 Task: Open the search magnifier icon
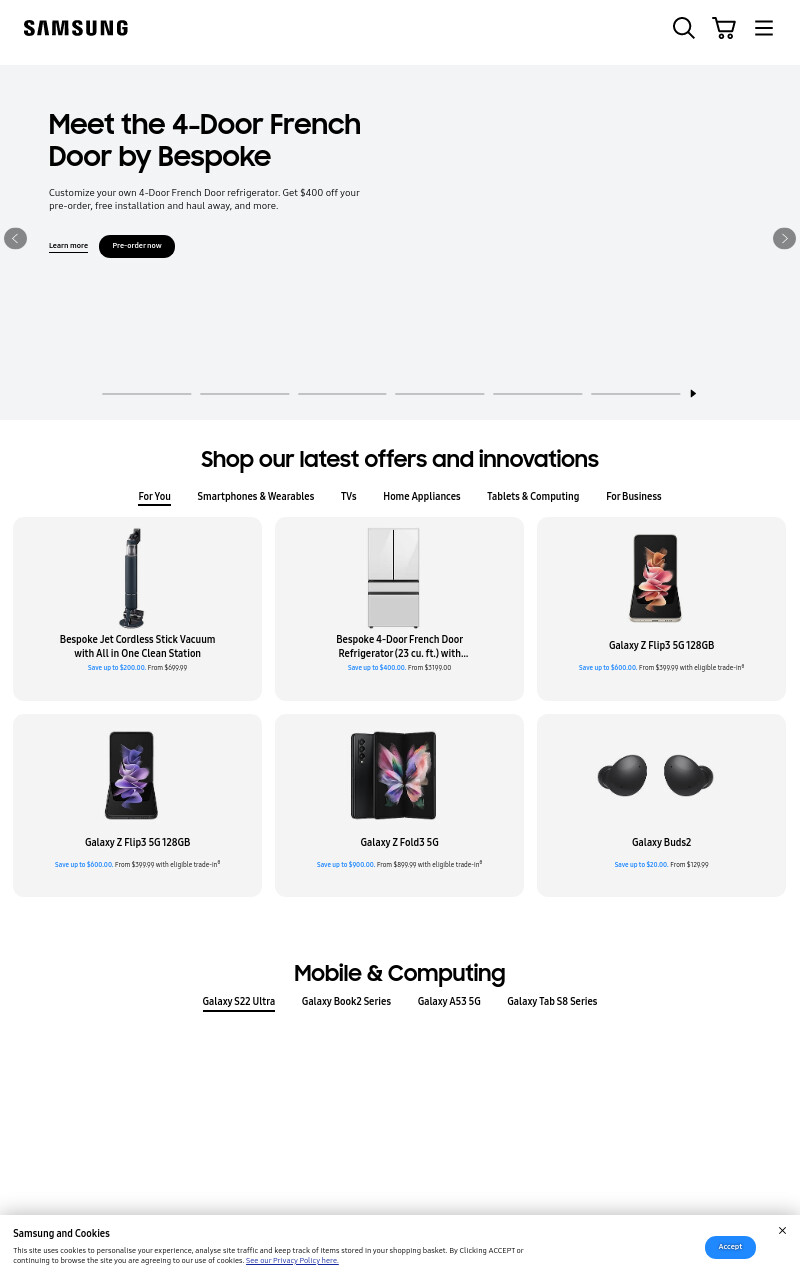tap(684, 28)
